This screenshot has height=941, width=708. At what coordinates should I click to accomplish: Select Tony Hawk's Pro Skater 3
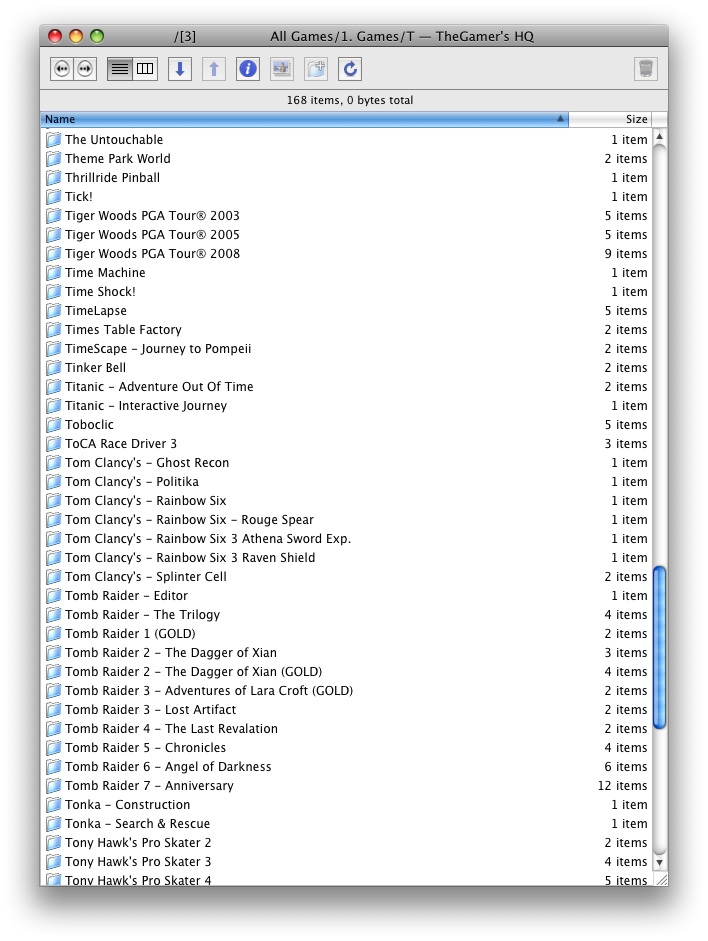tap(138, 862)
